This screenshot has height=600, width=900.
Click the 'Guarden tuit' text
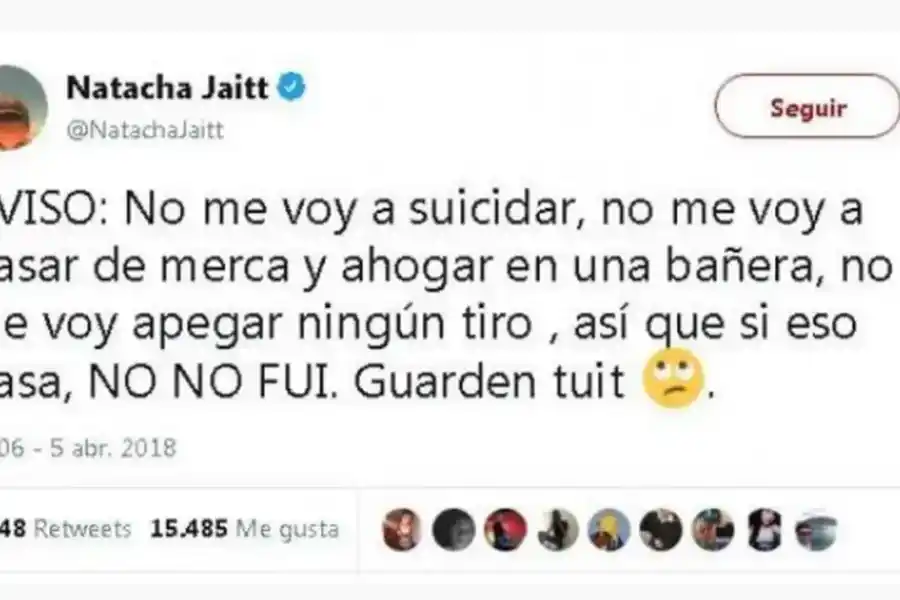click(489, 381)
